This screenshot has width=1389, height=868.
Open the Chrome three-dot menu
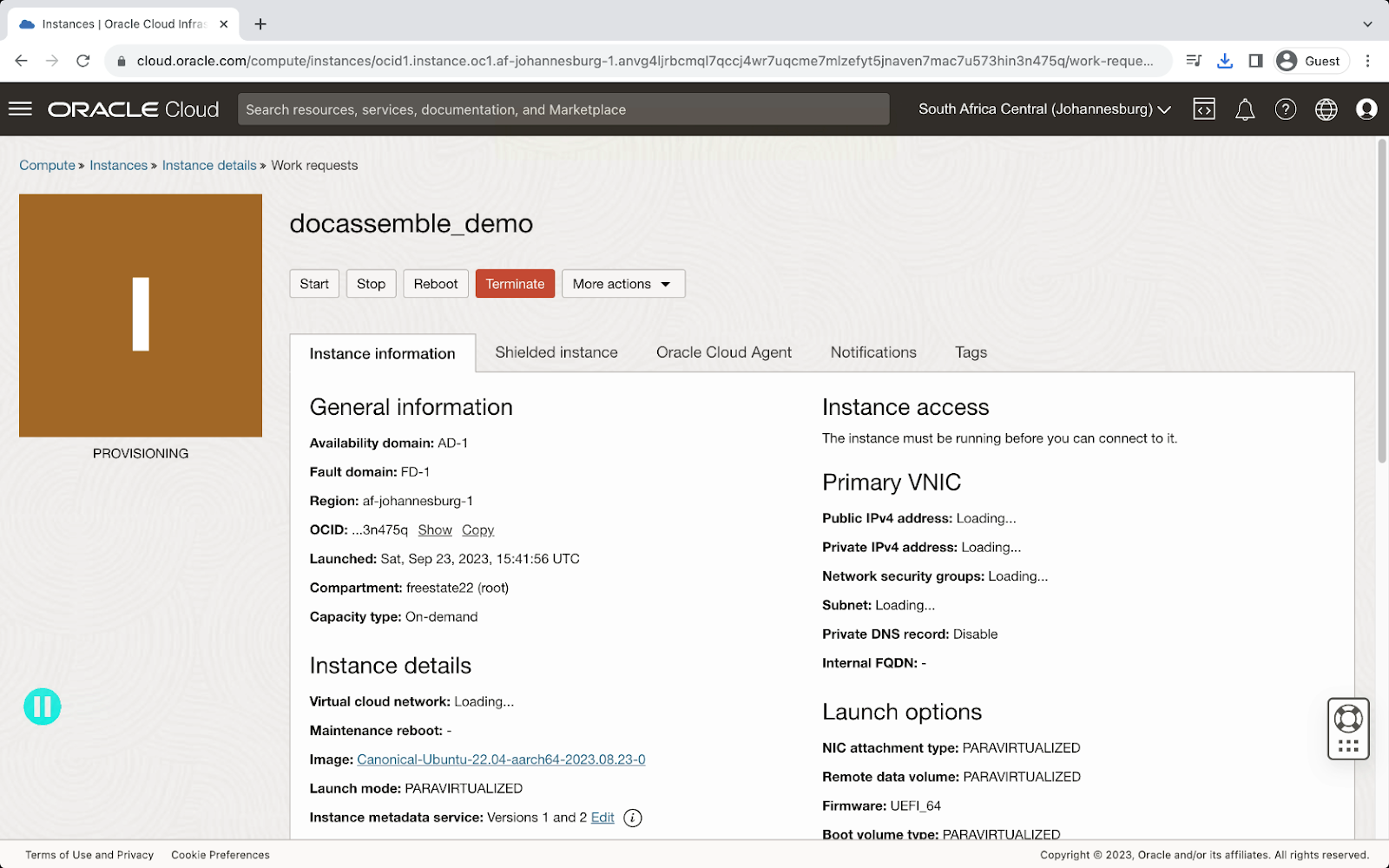click(1368, 61)
